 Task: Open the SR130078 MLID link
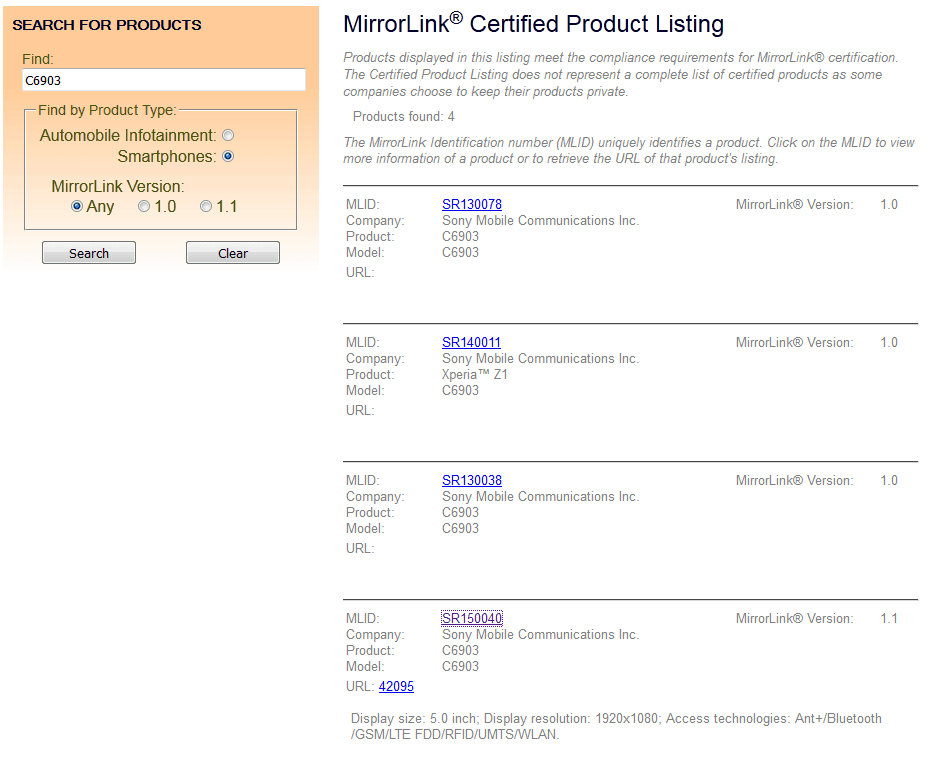(472, 205)
